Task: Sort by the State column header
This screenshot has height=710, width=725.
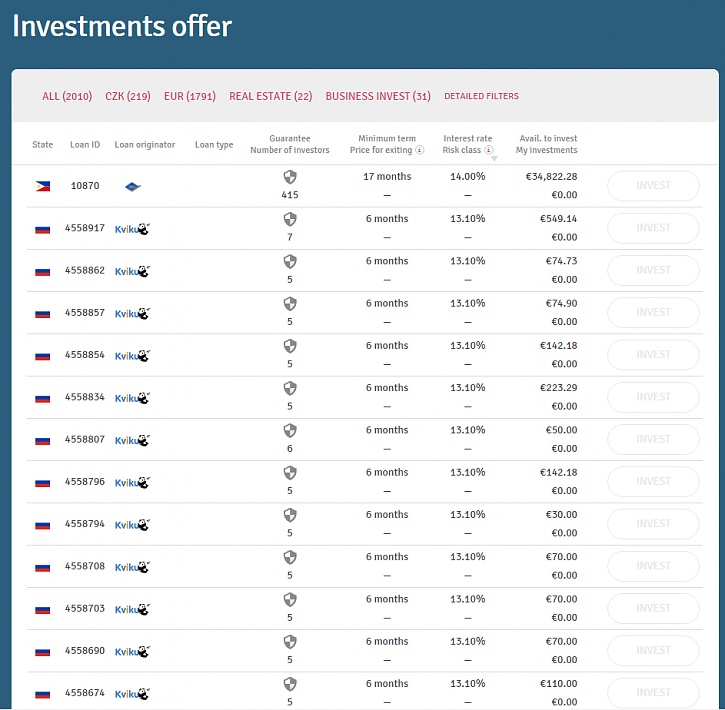Action: tap(43, 145)
